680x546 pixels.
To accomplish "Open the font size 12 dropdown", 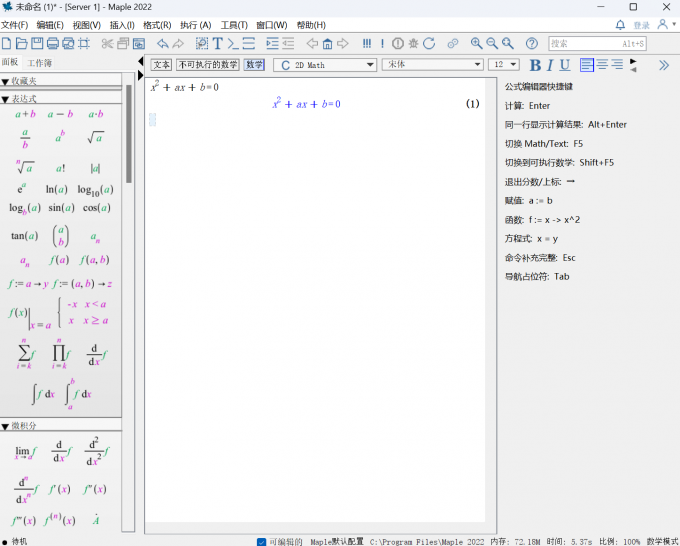I will [x=513, y=65].
